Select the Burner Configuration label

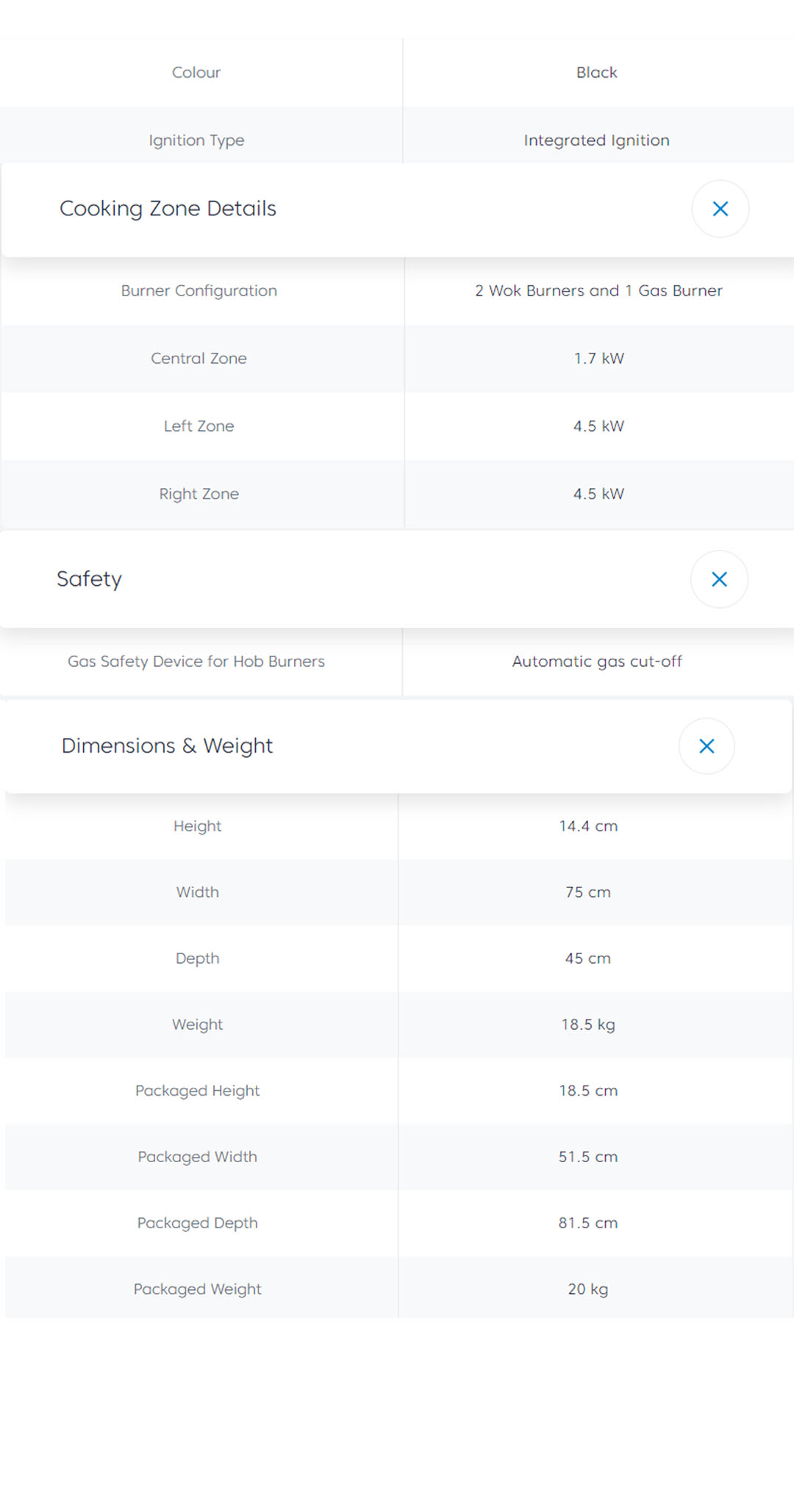tap(199, 291)
